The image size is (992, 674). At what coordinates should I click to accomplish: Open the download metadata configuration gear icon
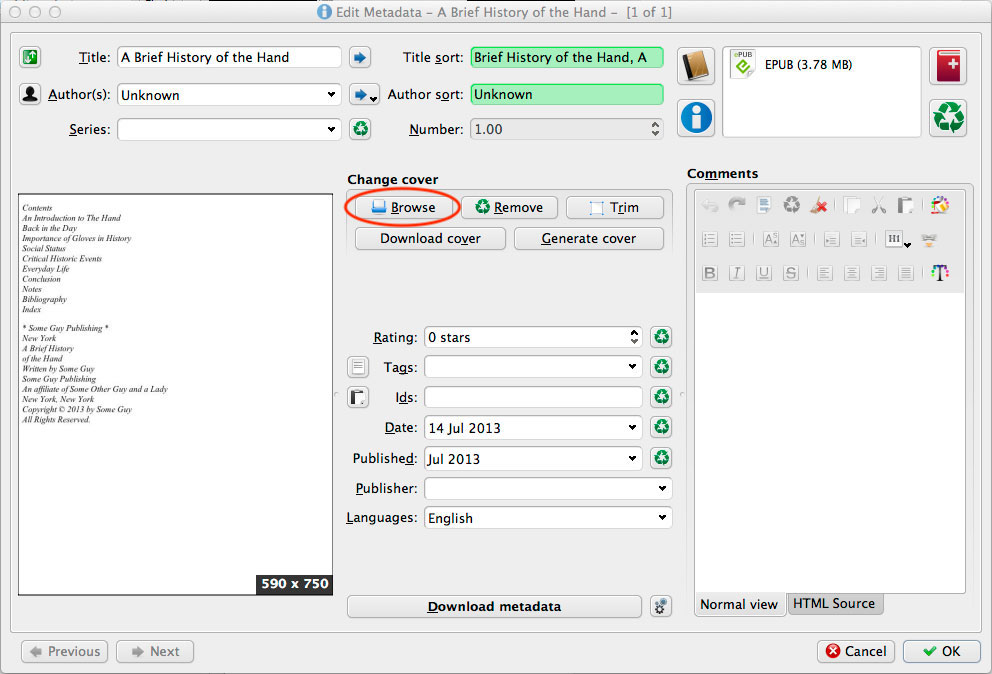[x=660, y=606]
